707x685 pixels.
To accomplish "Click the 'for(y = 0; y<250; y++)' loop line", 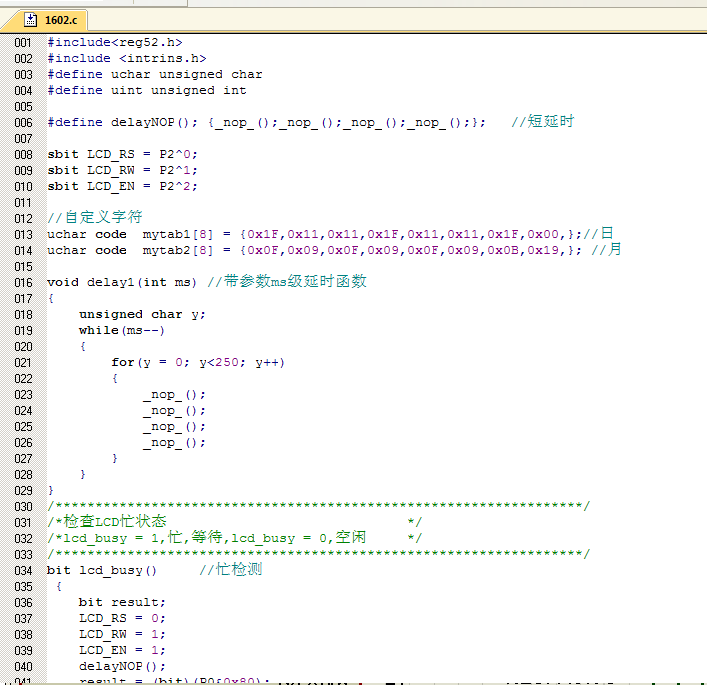I will coord(198,362).
